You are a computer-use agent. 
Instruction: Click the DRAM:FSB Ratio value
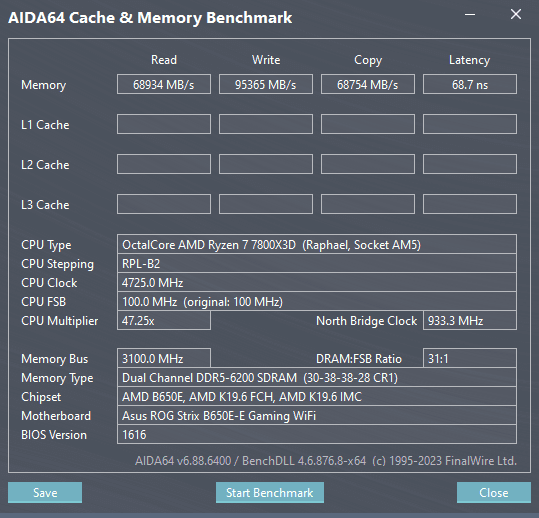click(x=470, y=358)
